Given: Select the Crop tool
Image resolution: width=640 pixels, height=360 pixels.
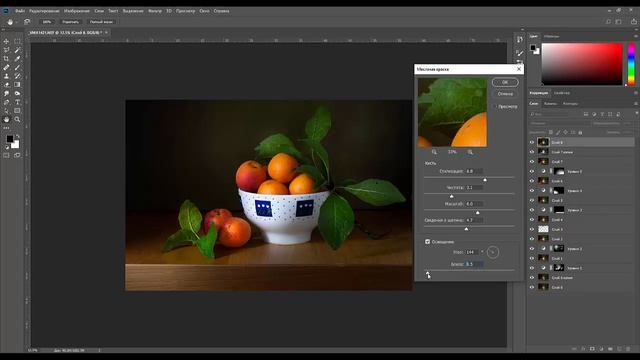Looking at the screenshot, I should tap(6, 59).
